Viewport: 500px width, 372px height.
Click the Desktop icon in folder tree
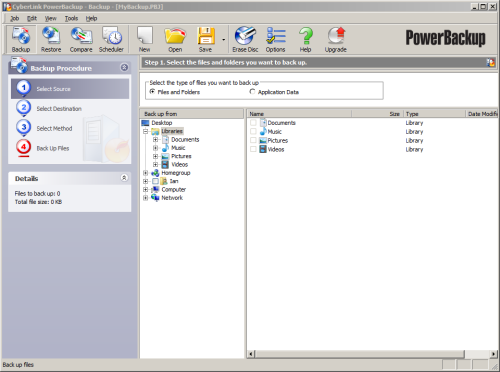click(145, 123)
